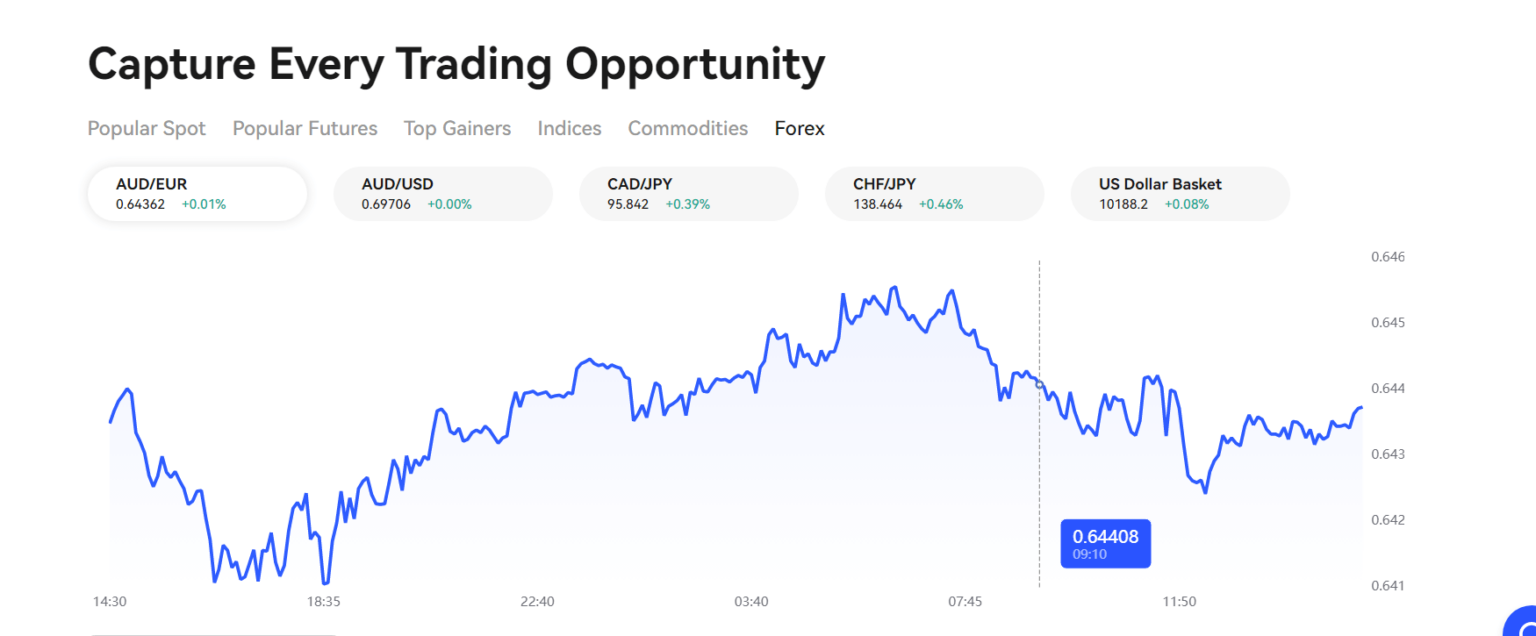
Task: Click the 22:40 time axis label
Action: click(537, 601)
